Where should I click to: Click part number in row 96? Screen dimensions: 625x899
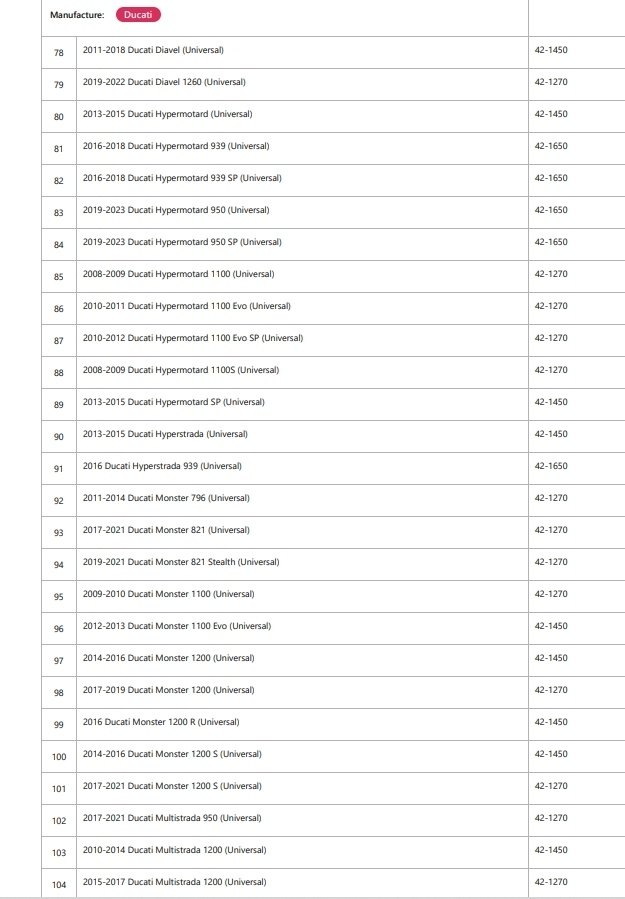[x=551, y=626]
